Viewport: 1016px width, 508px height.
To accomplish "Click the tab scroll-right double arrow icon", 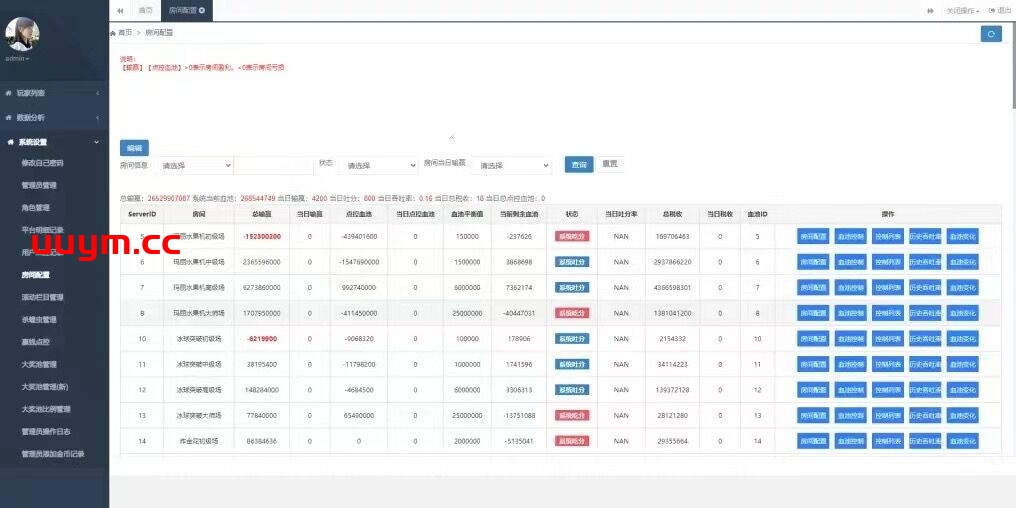I will pyautogui.click(x=930, y=10).
